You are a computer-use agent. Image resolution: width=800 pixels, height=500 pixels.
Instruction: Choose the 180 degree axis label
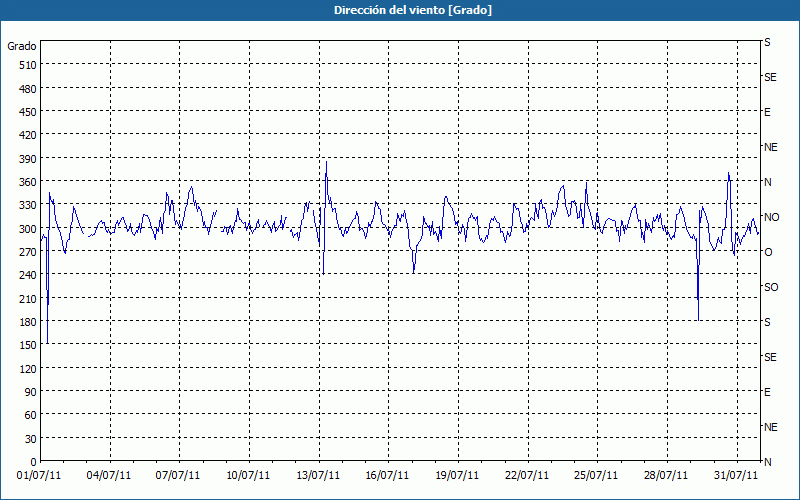pos(28,322)
